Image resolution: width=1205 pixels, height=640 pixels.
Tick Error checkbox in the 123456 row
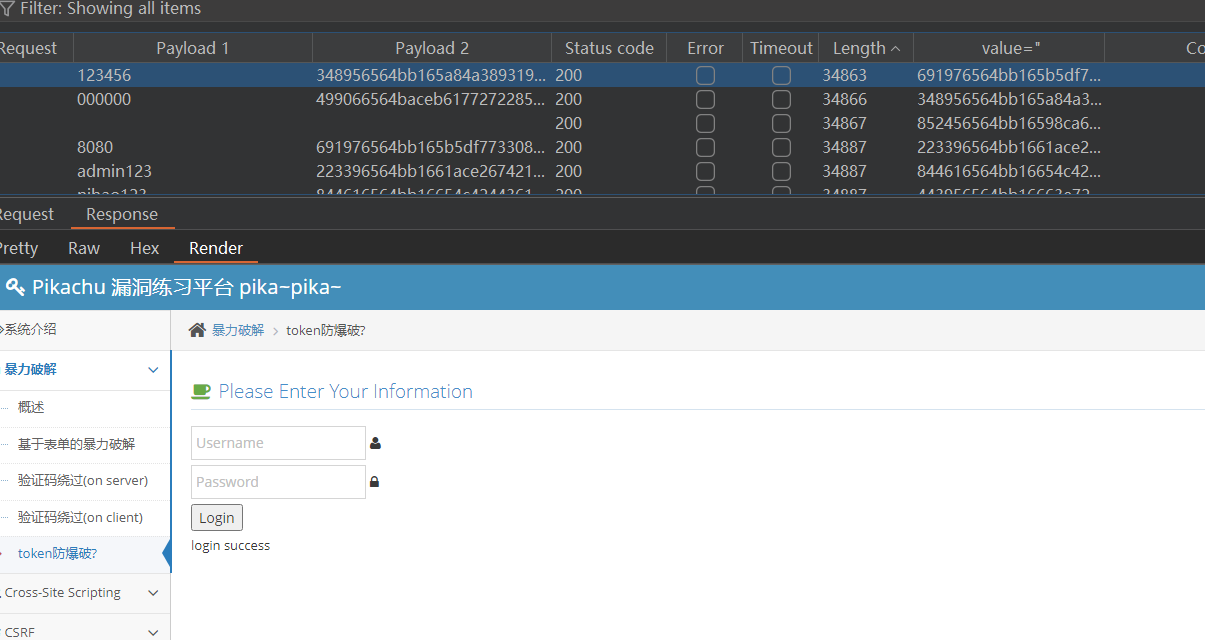point(705,75)
